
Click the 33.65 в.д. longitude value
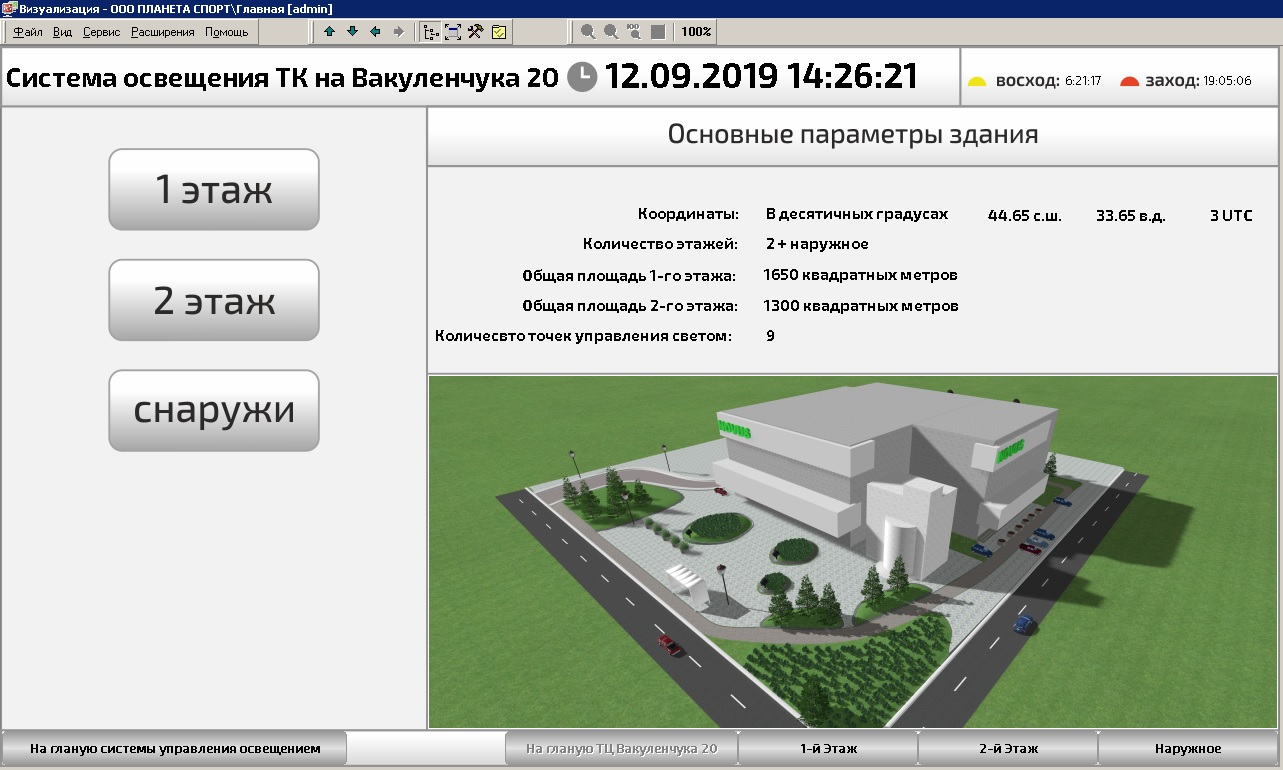(1131, 215)
